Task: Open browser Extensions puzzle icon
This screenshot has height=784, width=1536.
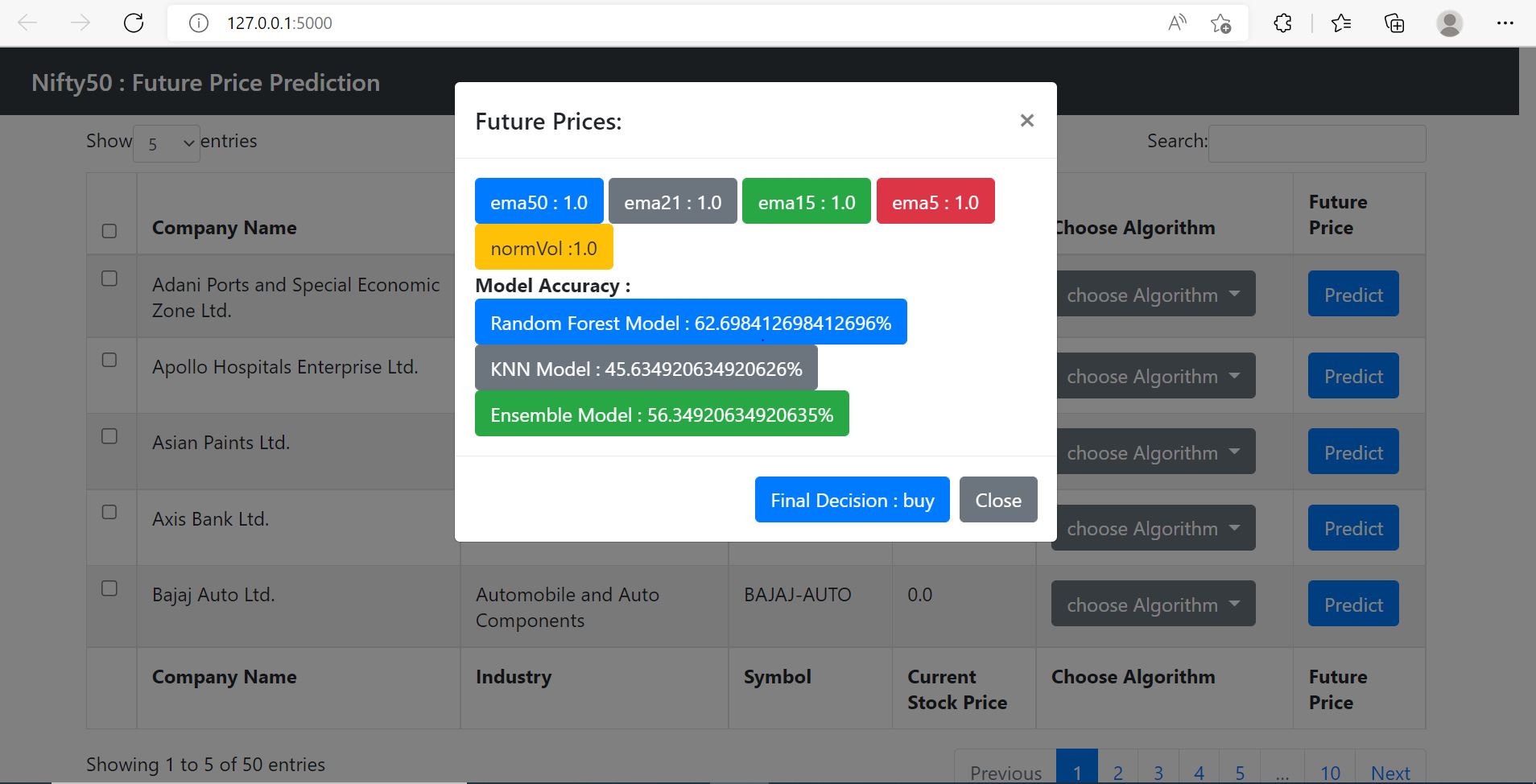Action: tap(1282, 23)
